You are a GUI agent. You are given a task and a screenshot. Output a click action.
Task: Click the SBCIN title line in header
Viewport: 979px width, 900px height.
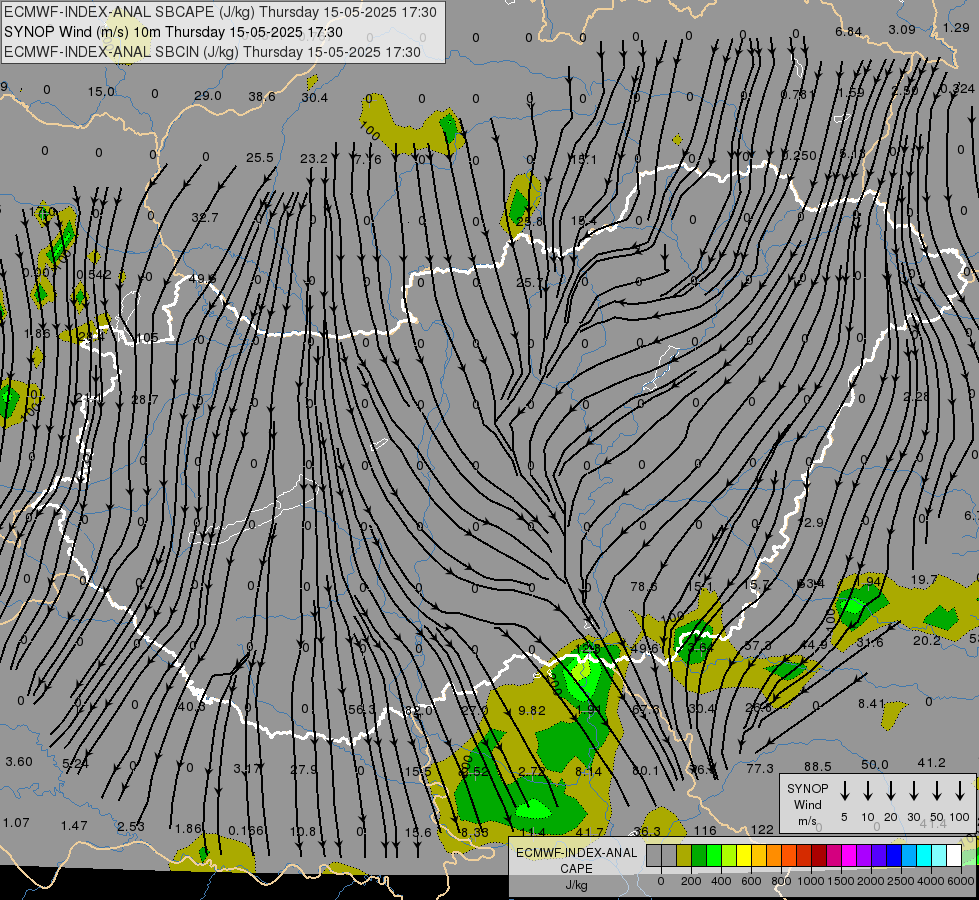point(212,52)
